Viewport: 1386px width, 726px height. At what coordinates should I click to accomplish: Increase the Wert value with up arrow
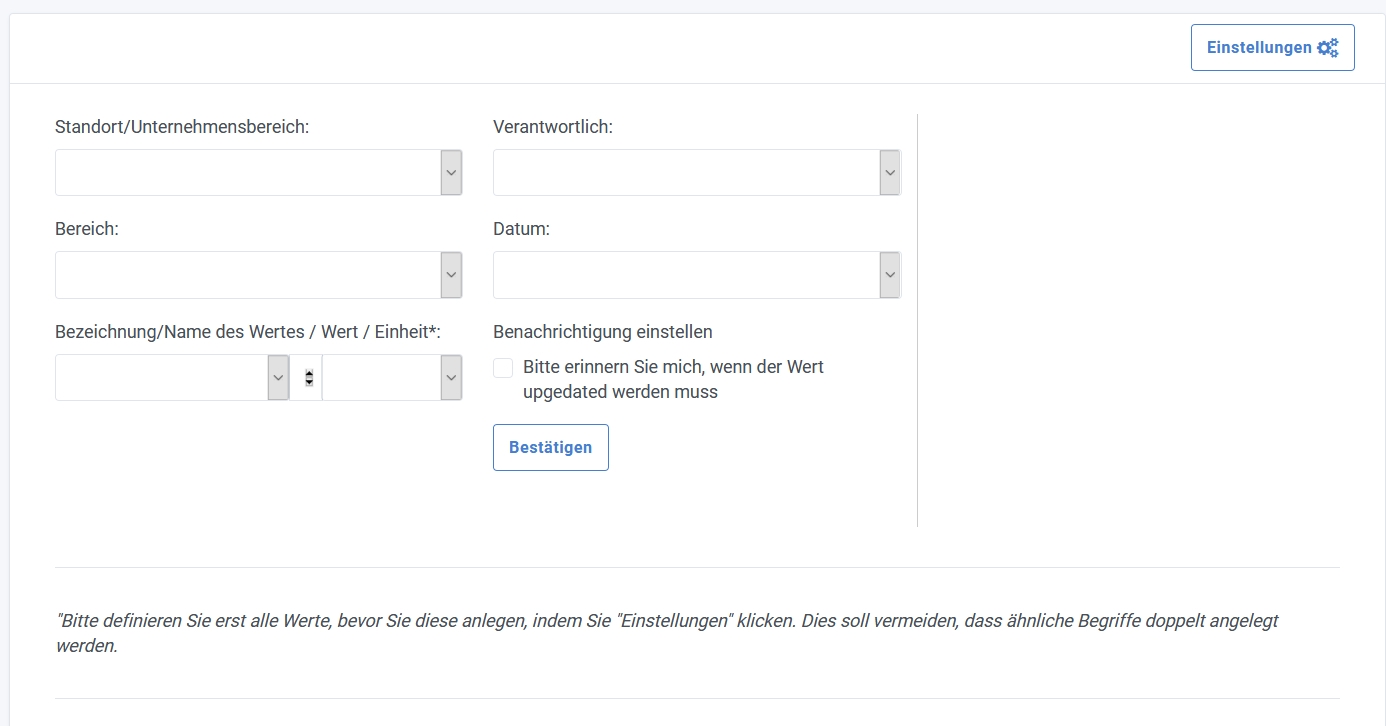tap(309, 373)
